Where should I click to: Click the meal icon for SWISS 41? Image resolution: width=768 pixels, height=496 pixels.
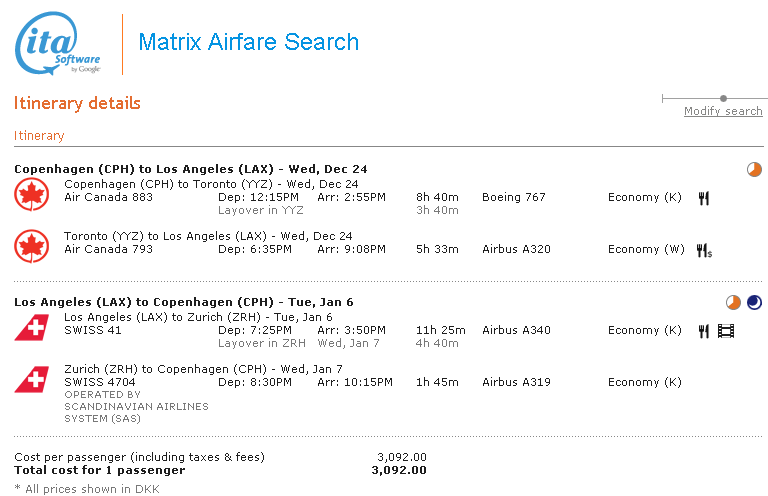coord(703,331)
